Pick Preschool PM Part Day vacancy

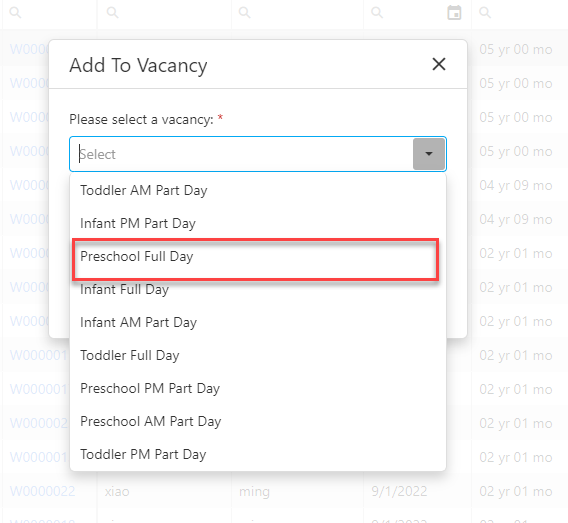tap(258, 388)
